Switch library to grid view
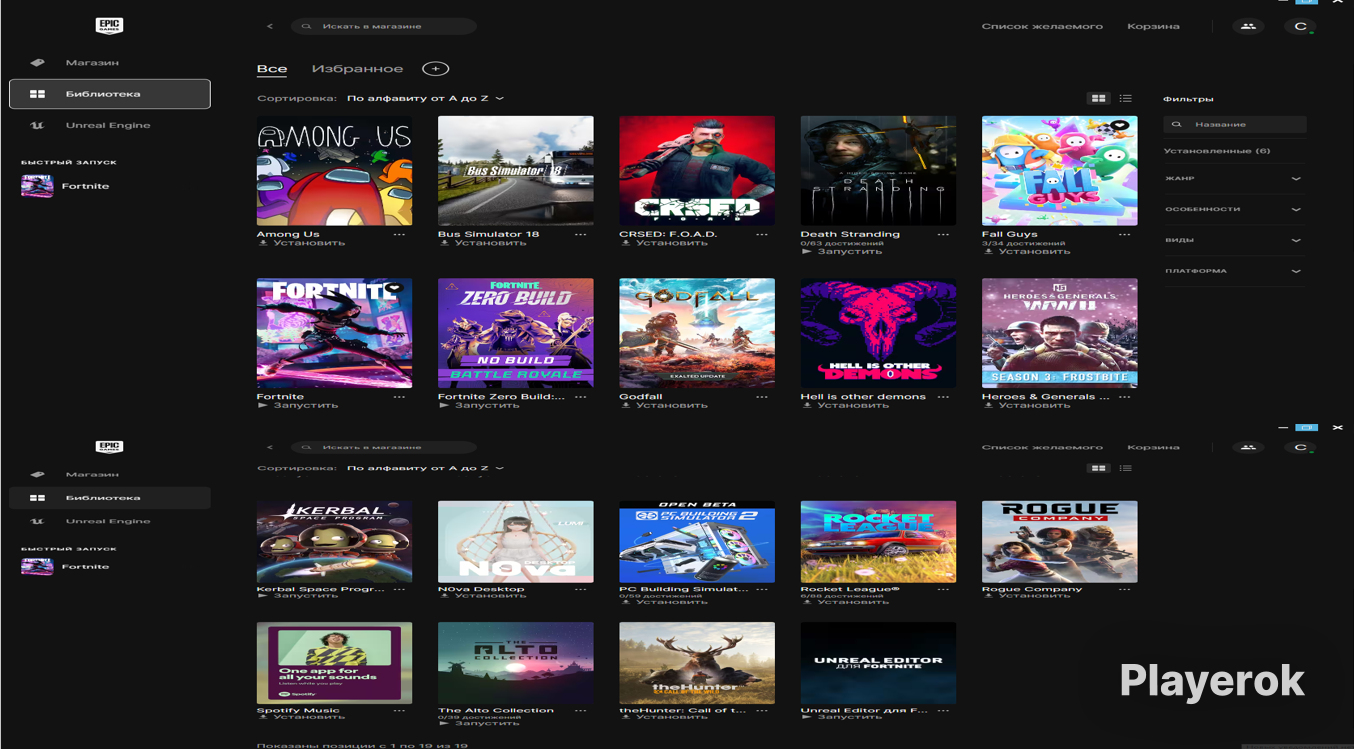The height and width of the screenshot is (750, 1354). tap(1098, 98)
